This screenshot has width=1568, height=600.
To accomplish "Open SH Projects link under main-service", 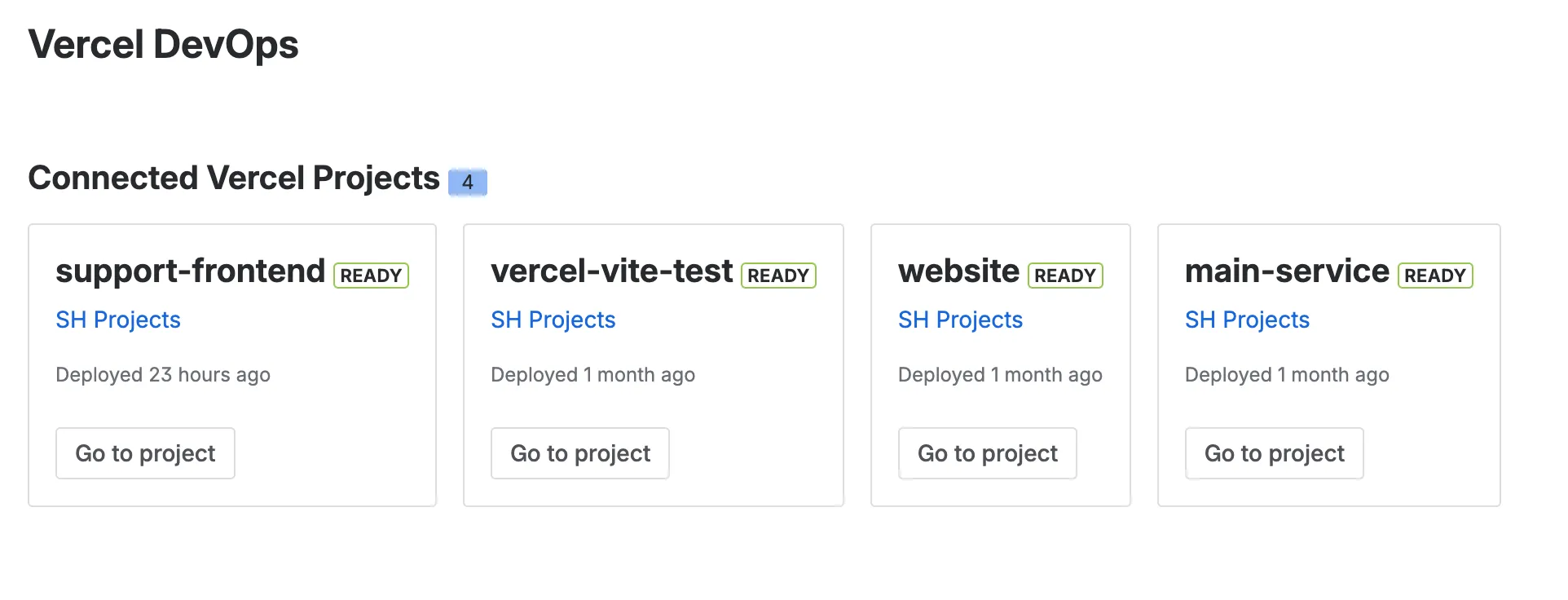I will pyautogui.click(x=1247, y=320).
